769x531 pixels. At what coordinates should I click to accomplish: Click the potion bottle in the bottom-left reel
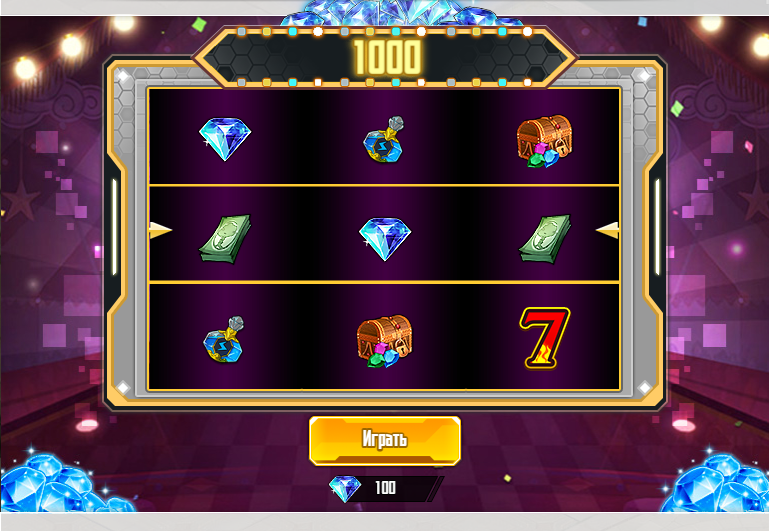coord(224,339)
